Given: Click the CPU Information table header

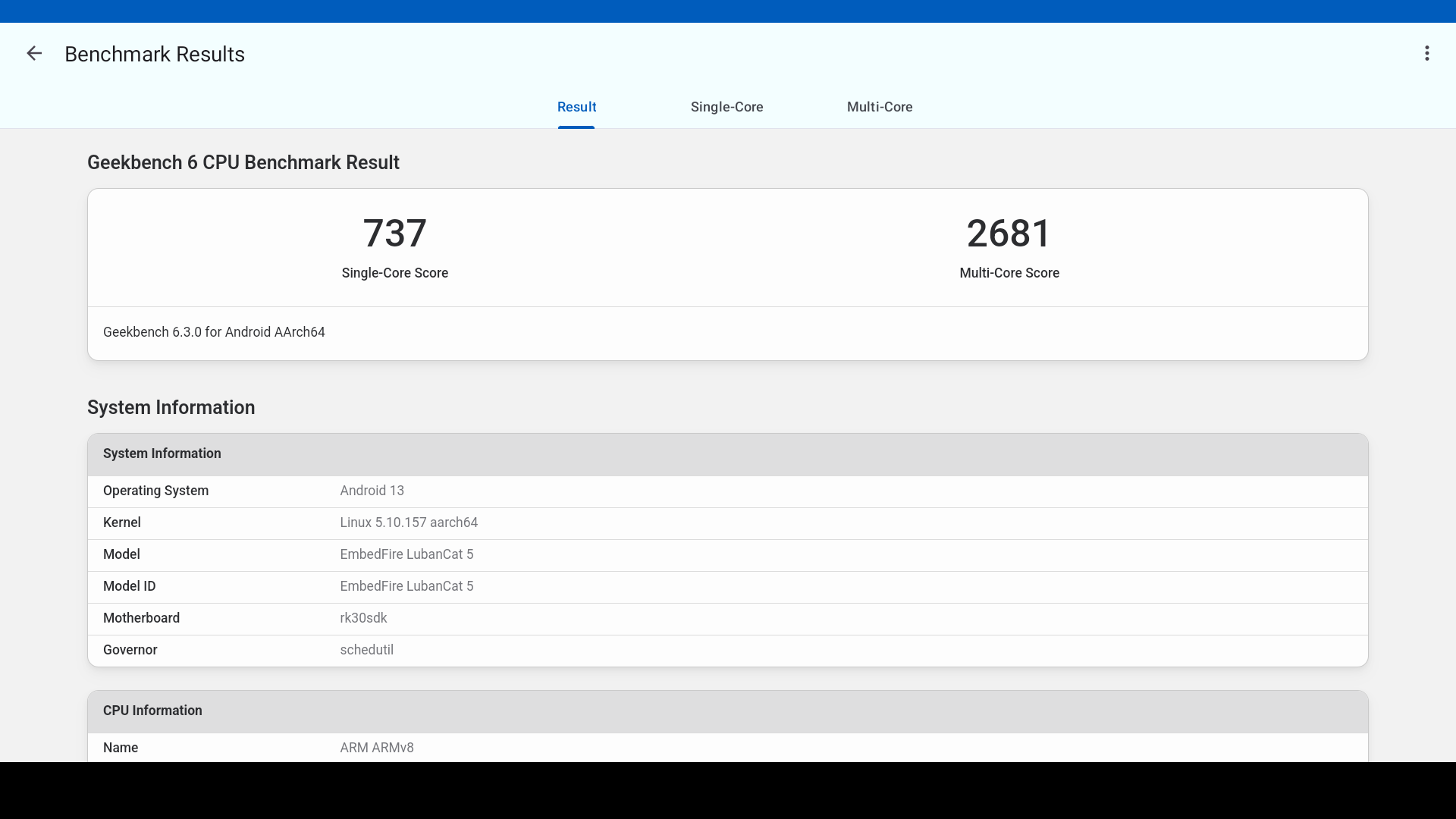Looking at the screenshot, I should click(728, 711).
